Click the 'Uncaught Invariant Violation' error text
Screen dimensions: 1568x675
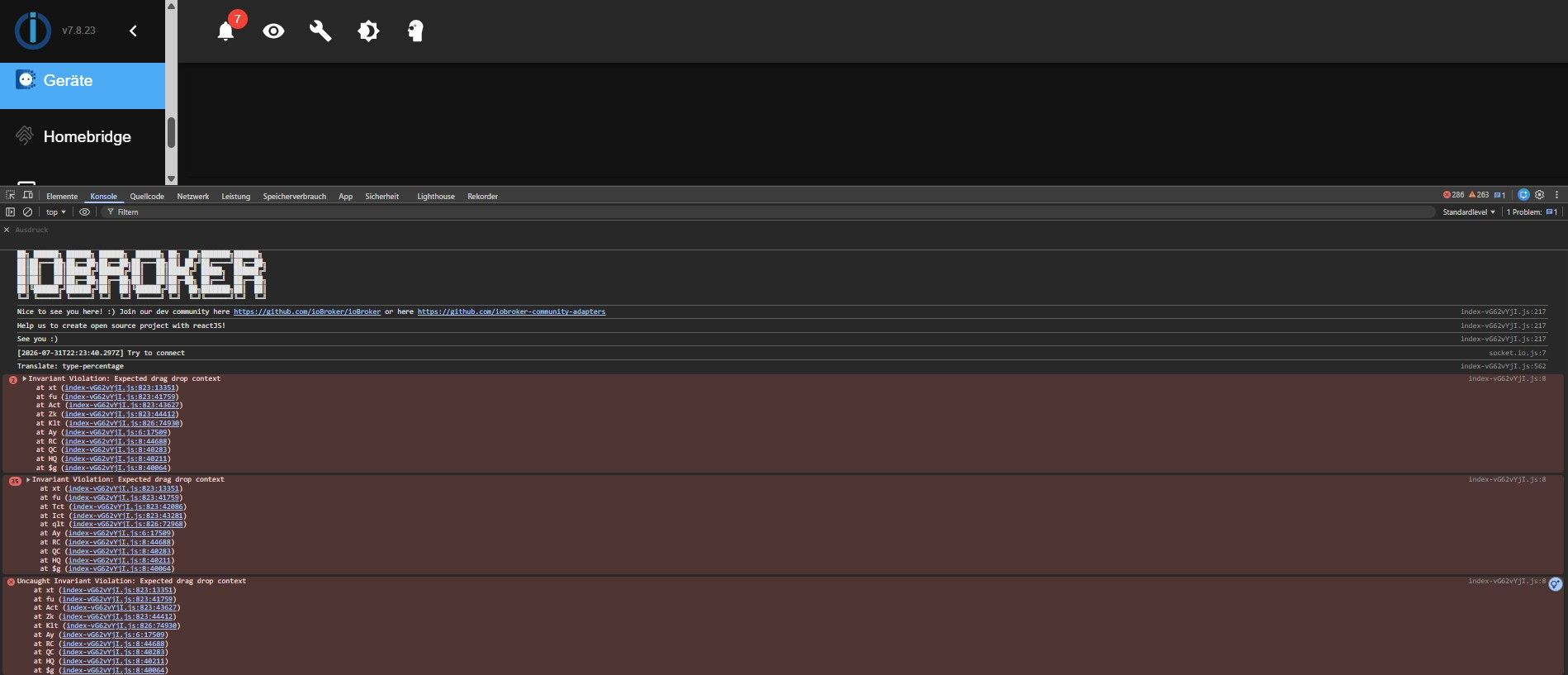tap(131, 581)
